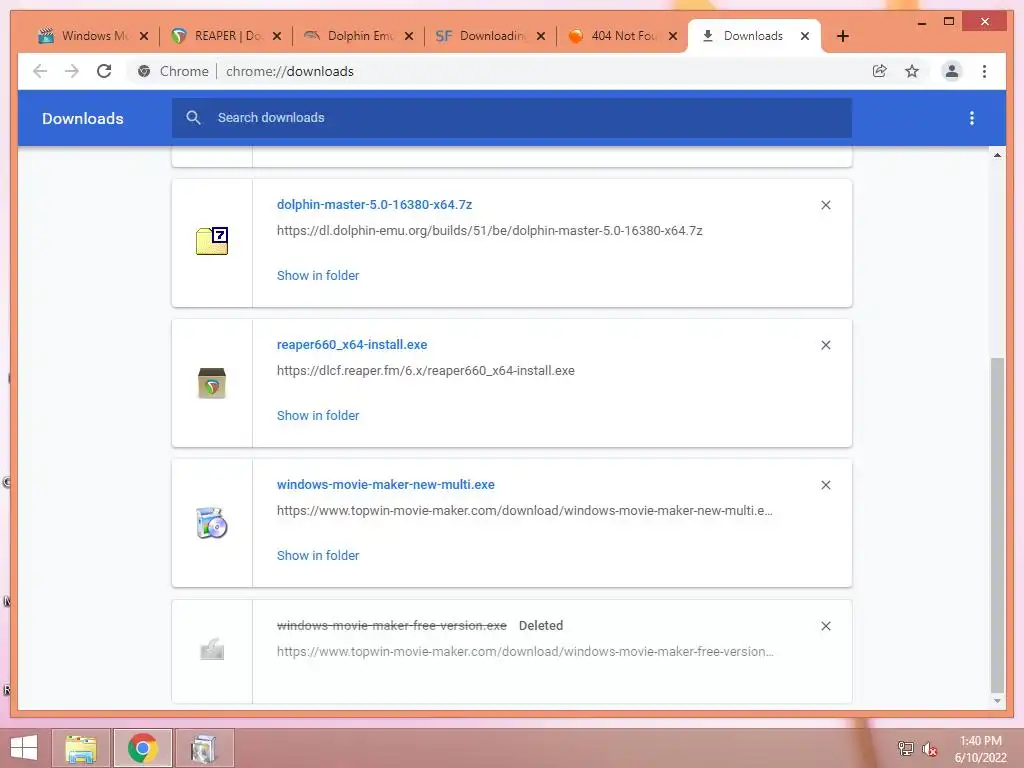
Task: Click the Downloads page heading
Action: click(83, 118)
